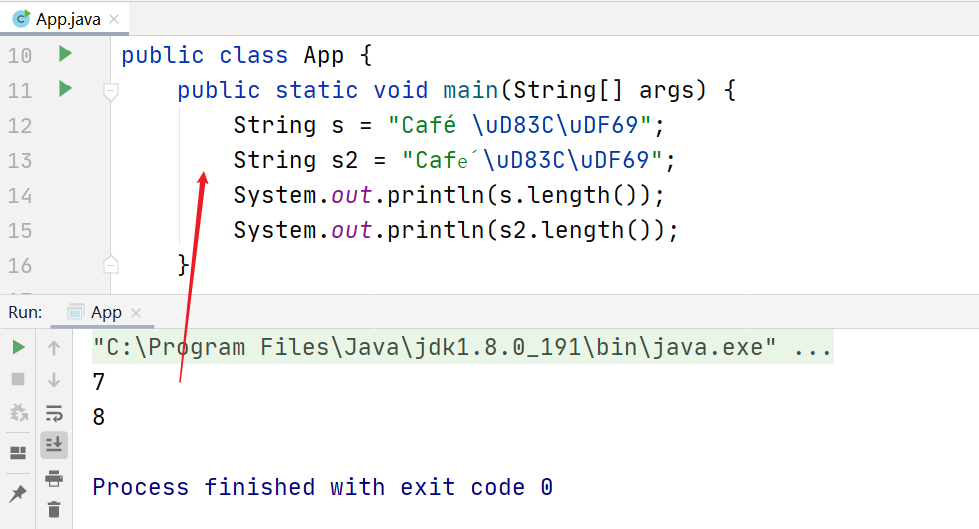
Task: Click the java.exe command line in console
Action: [x=460, y=348]
